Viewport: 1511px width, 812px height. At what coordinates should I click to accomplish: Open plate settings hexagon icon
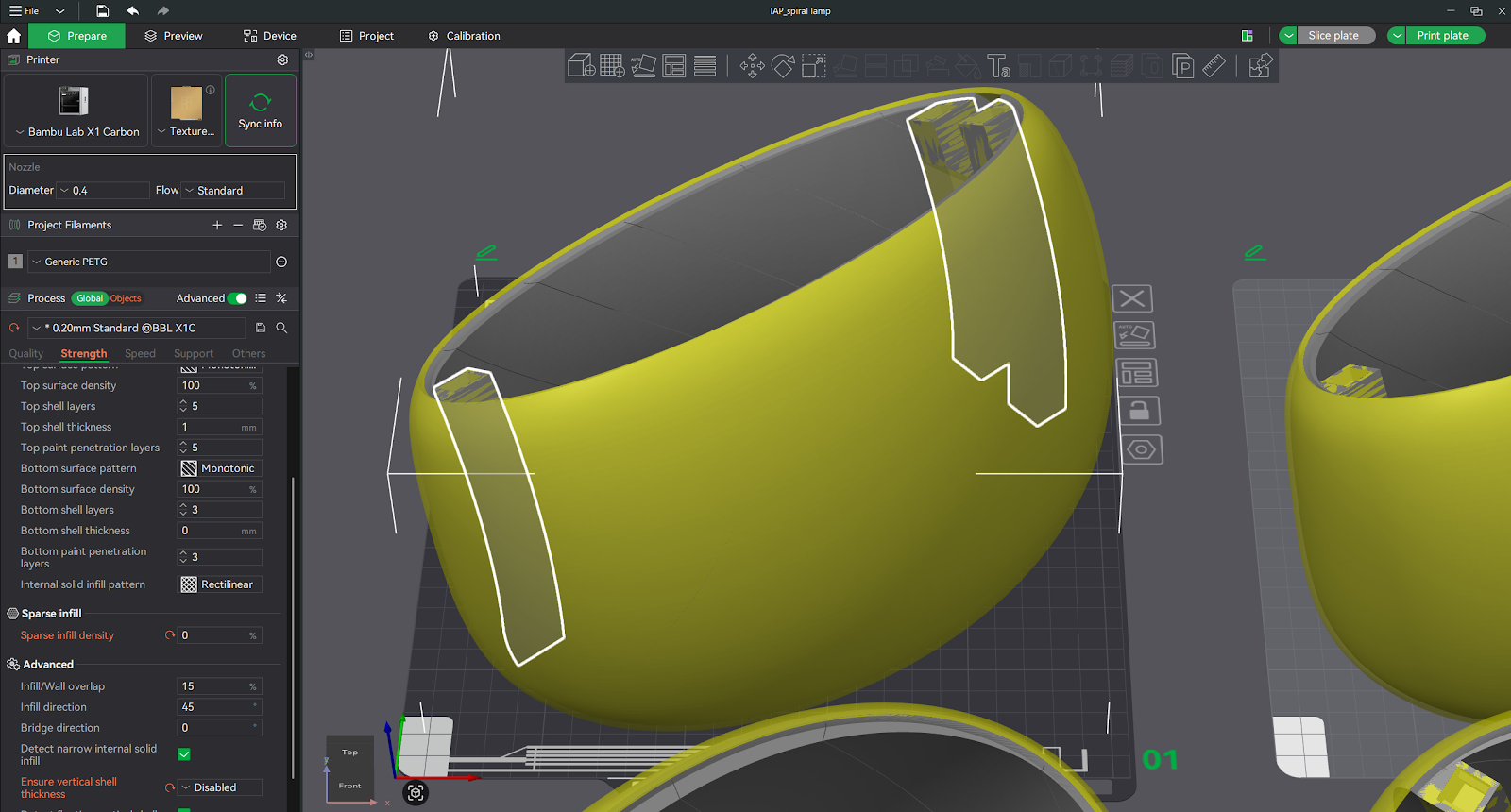pyautogui.click(x=1142, y=449)
